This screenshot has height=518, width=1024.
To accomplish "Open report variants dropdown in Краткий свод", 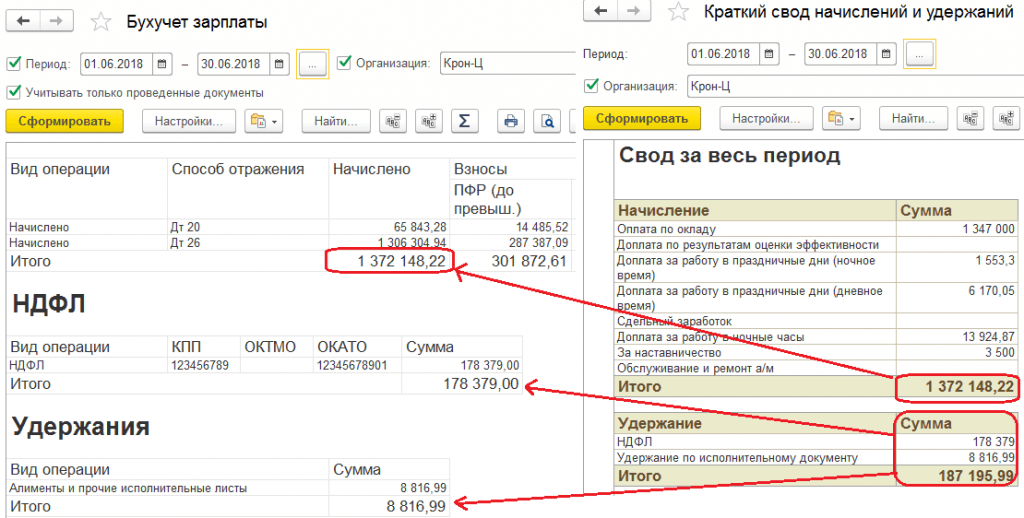I will click(x=841, y=118).
